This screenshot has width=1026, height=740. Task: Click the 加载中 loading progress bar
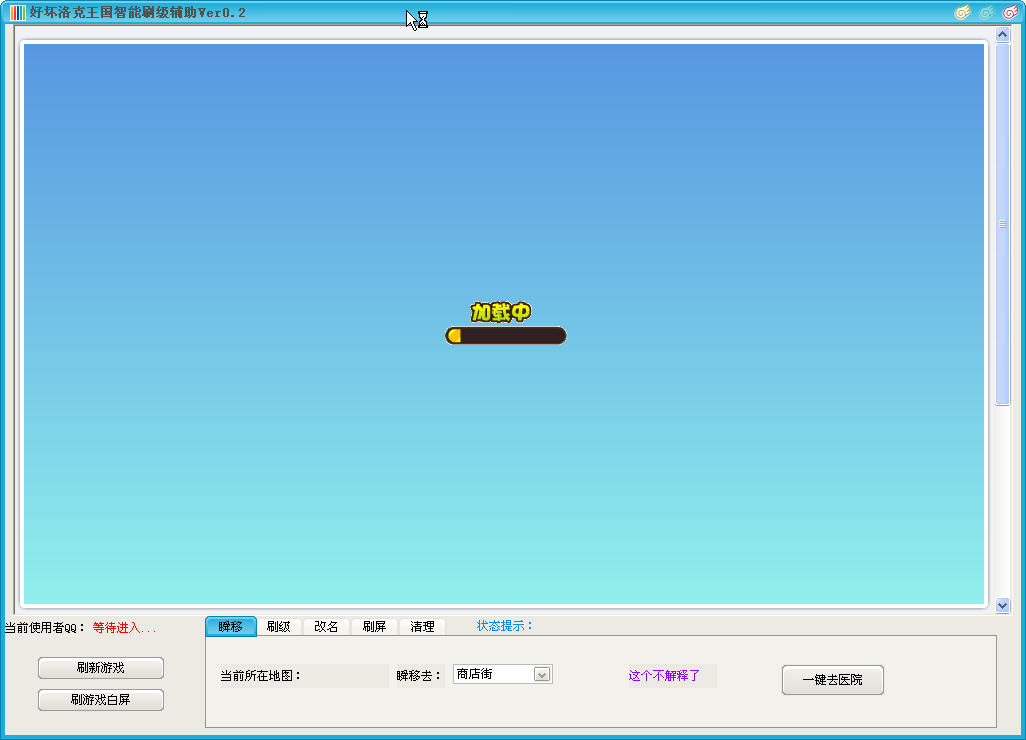tap(506, 336)
